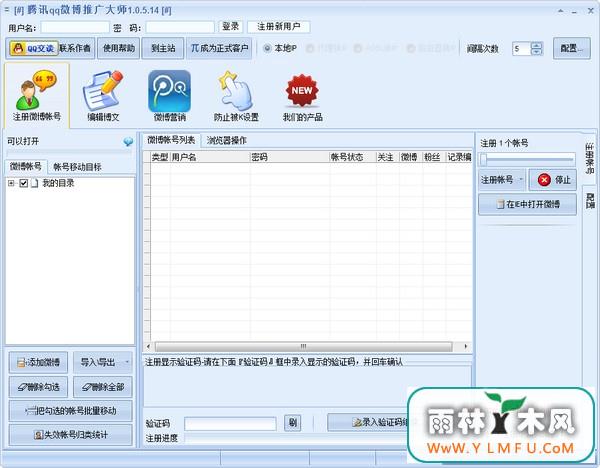Click 删除勾选 eraser button
This screenshot has height=468, width=600.
tap(38, 387)
